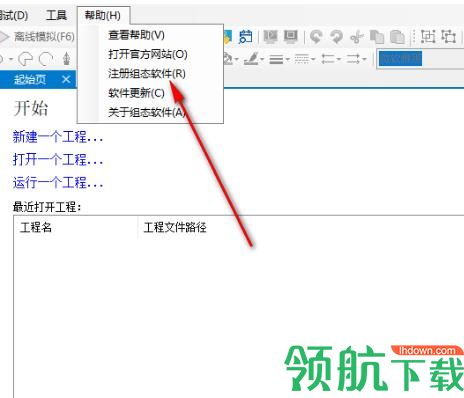The image size is (464, 398).
Task: Open the 调试(D) menu
Action: 14,15
